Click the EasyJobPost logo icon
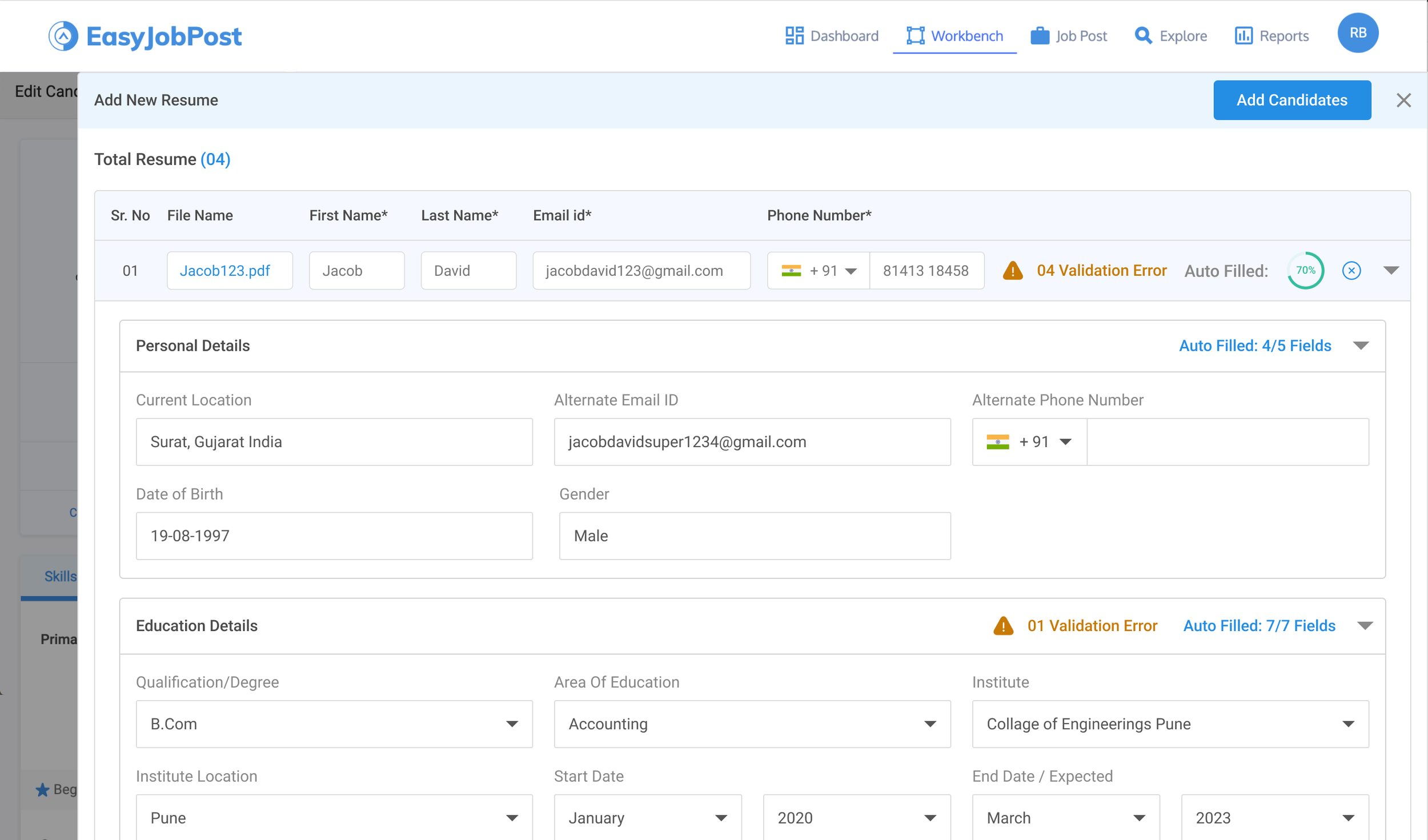 [x=63, y=36]
